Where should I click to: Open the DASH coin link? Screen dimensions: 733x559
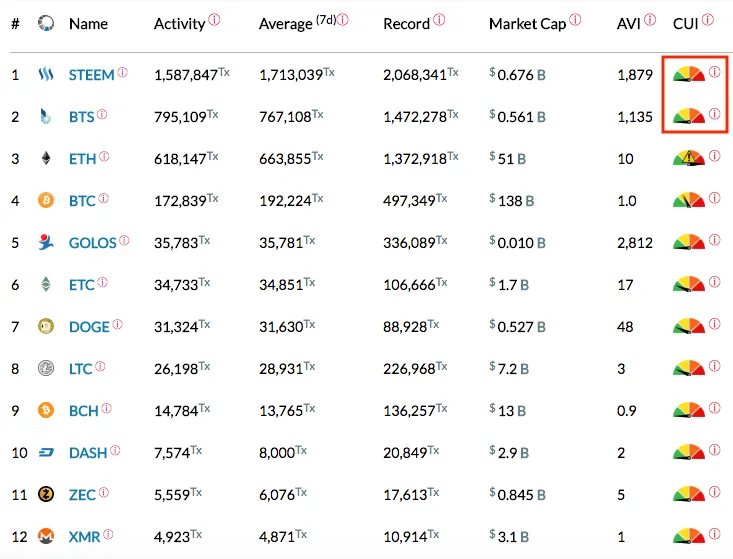point(88,453)
